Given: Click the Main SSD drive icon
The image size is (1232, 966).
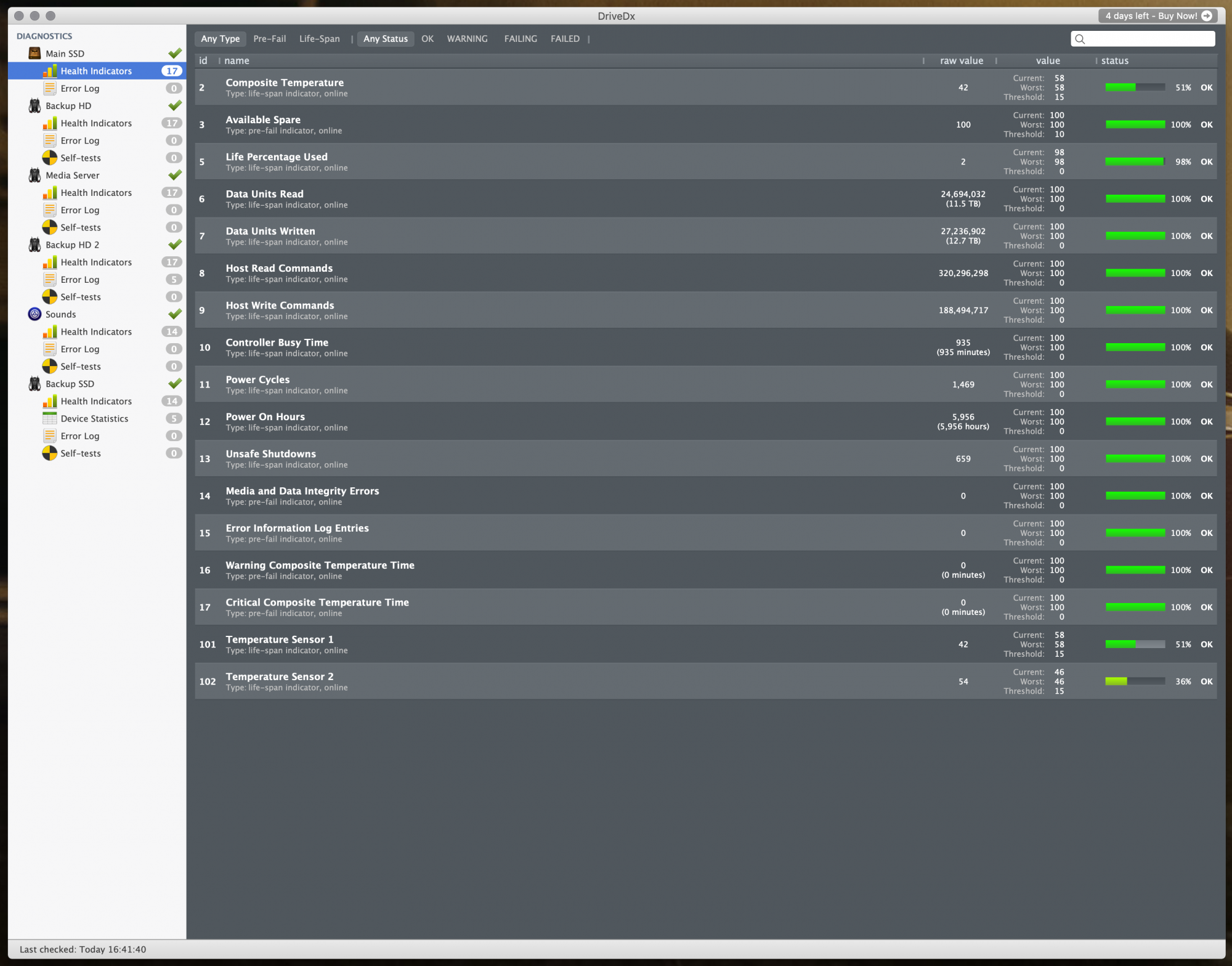Looking at the screenshot, I should [35, 54].
